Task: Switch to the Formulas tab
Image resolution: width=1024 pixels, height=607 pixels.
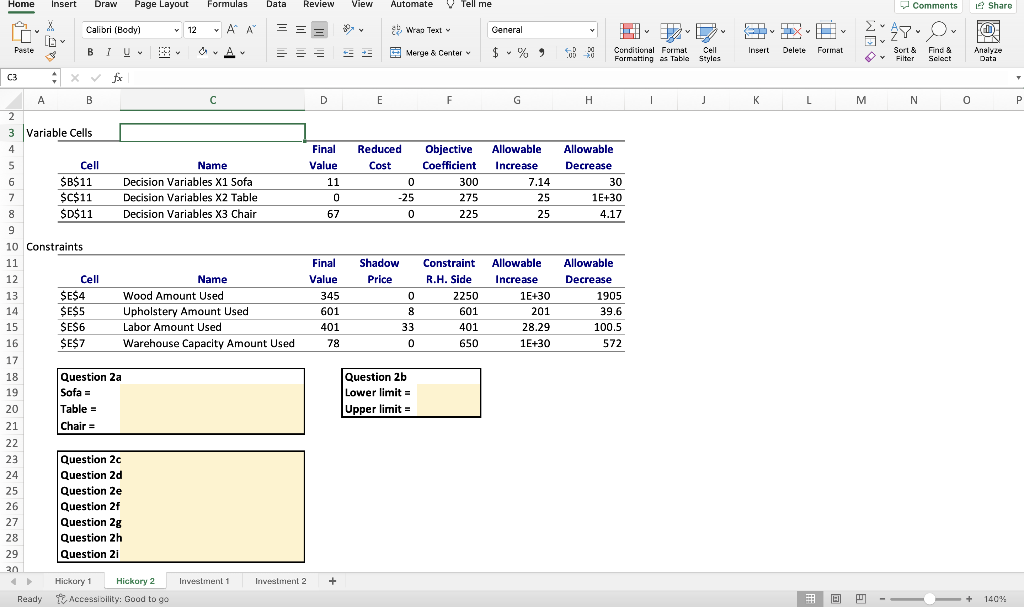Action: 227,4
